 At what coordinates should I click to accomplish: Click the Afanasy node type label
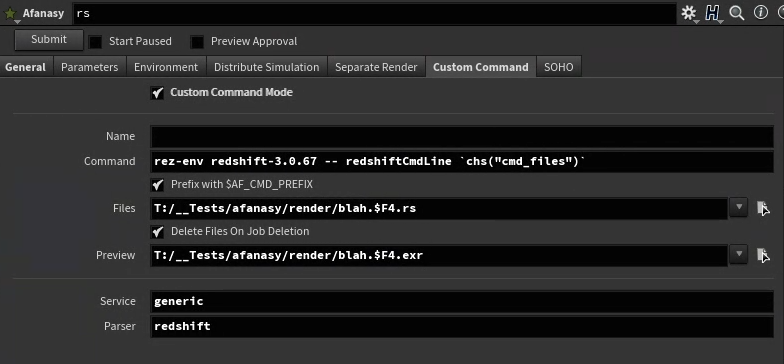tap(43, 14)
